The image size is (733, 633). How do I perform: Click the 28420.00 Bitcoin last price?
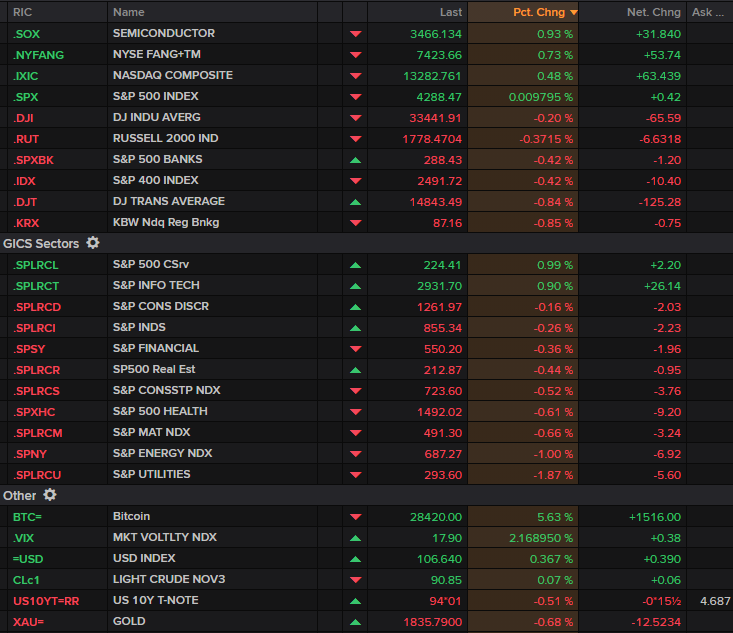click(x=436, y=517)
